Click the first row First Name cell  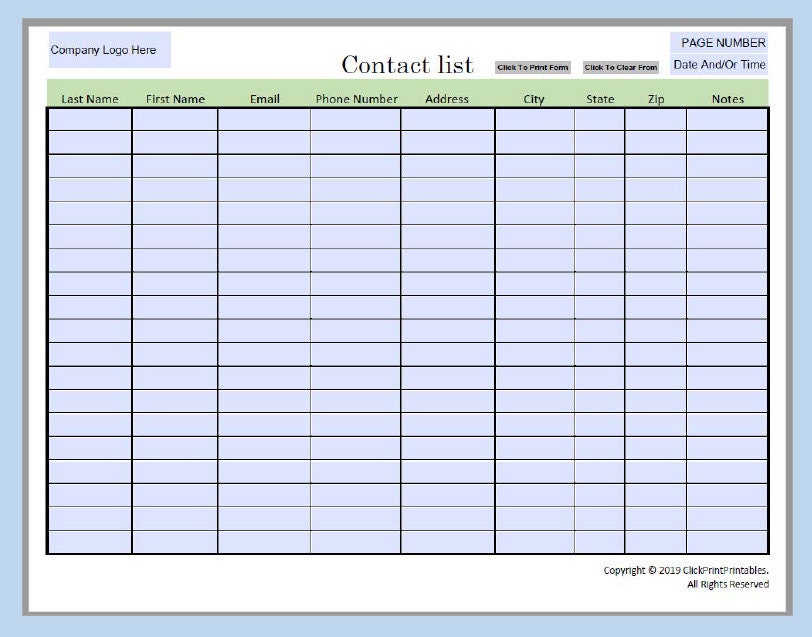[x=175, y=120]
